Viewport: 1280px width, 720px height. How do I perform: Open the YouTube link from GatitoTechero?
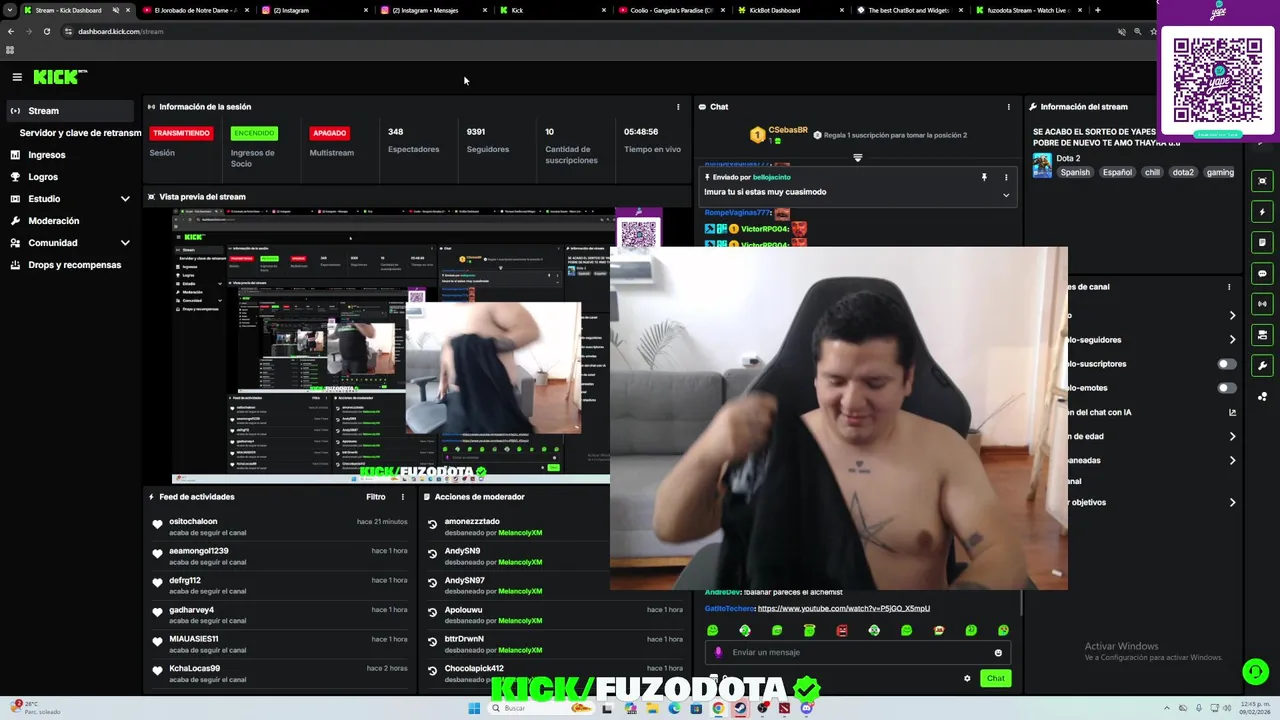click(x=844, y=608)
